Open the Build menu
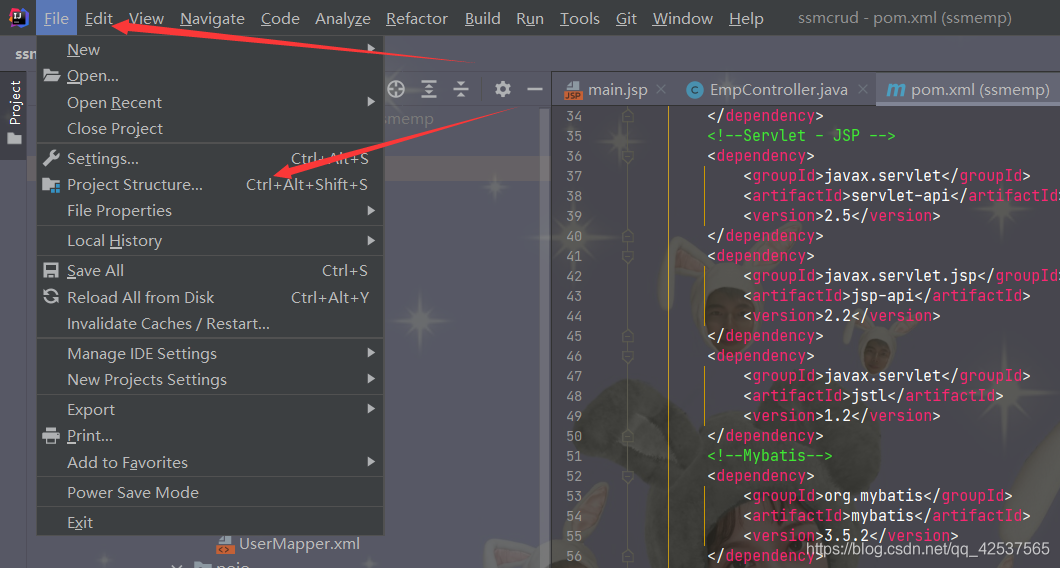The height and width of the screenshot is (568, 1060). coord(483,18)
